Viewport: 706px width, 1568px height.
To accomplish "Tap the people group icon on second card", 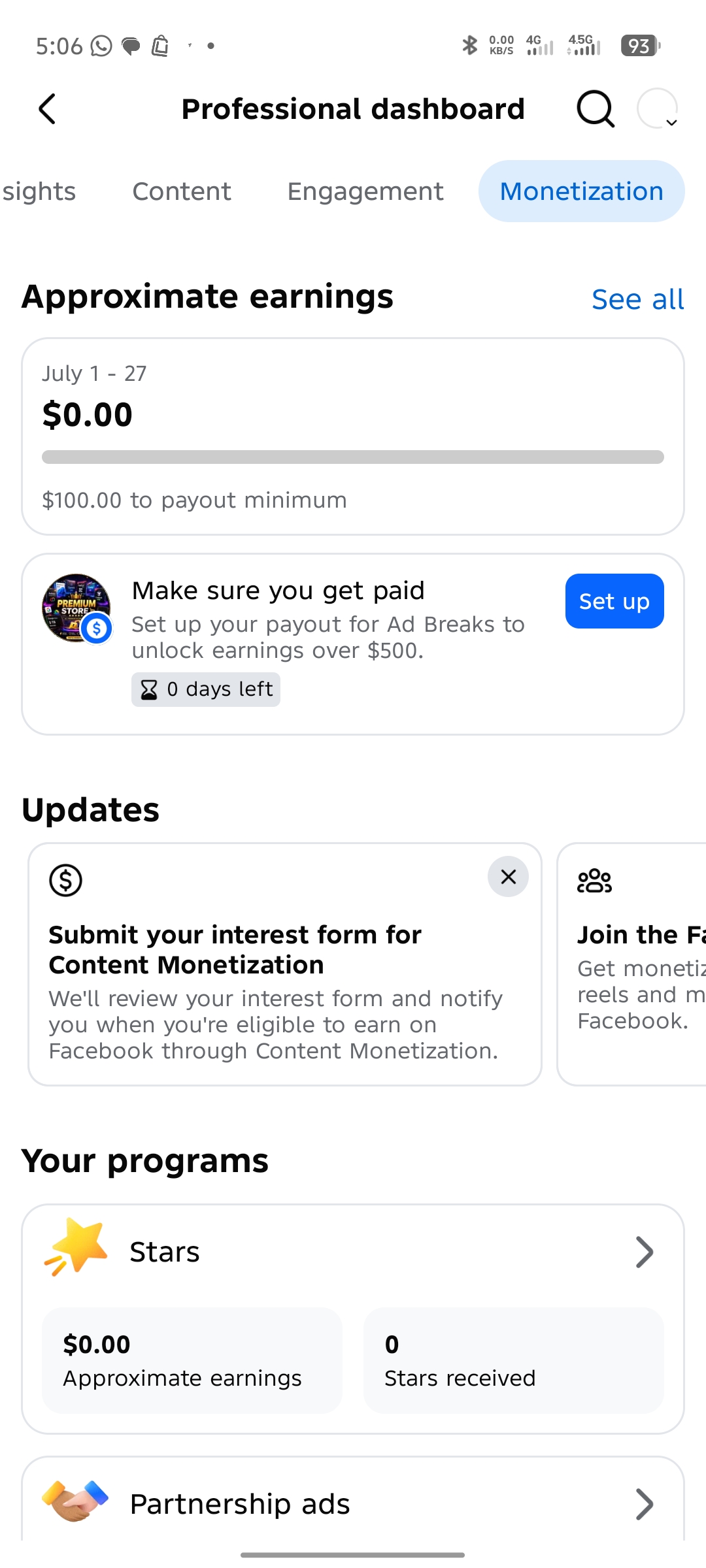I will [594, 881].
